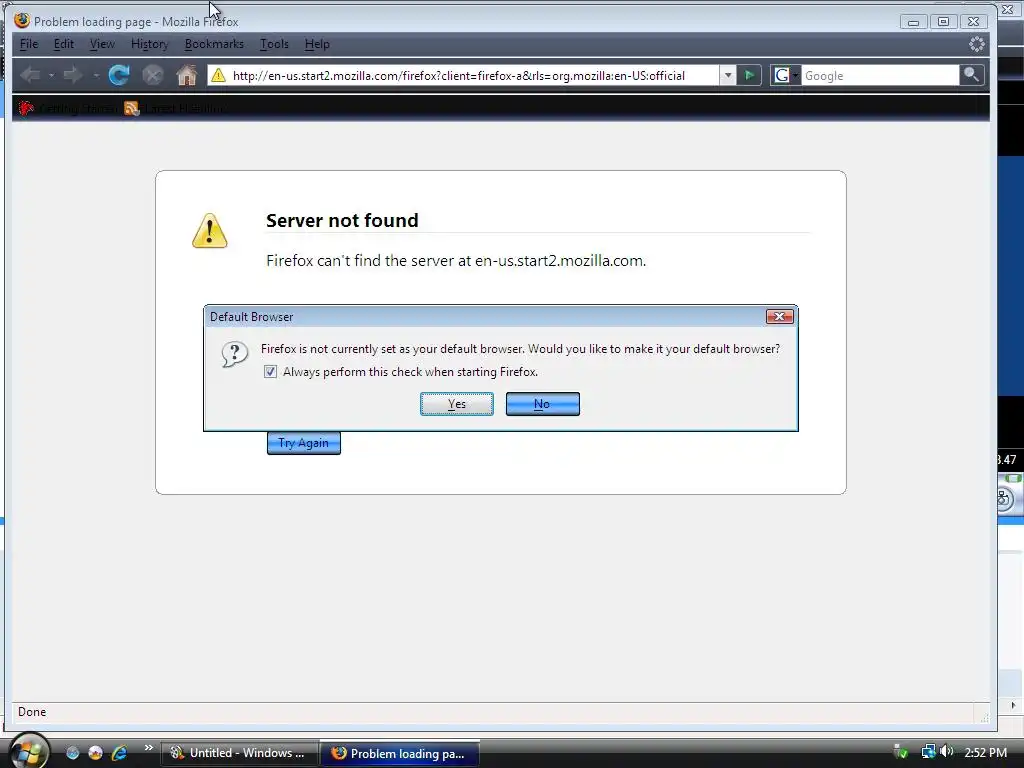This screenshot has height=768, width=1024.
Task: Open the network tray icon
Action: click(928, 752)
